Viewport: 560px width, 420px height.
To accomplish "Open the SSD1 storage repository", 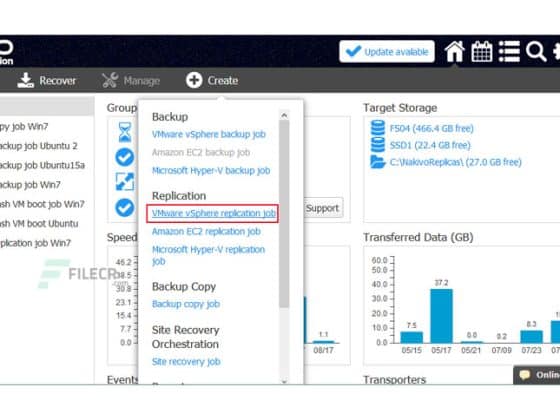I will click(x=430, y=145).
